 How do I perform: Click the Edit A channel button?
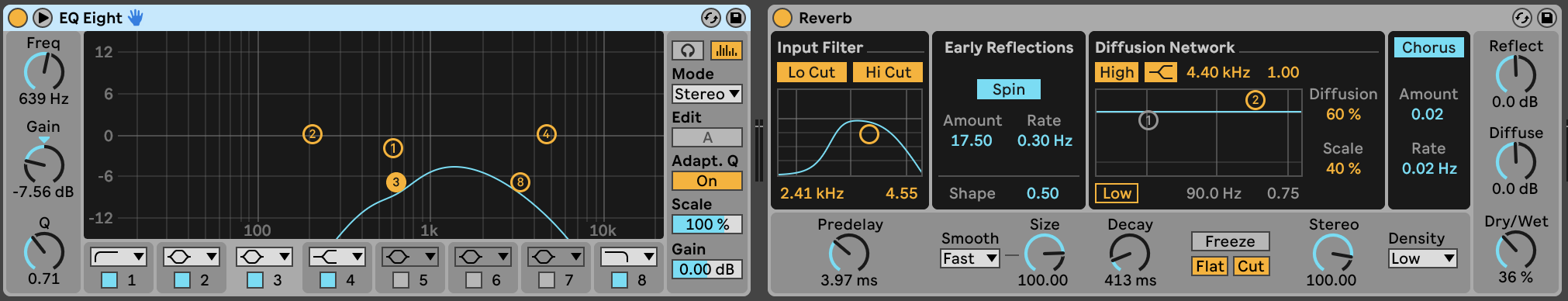tap(707, 137)
